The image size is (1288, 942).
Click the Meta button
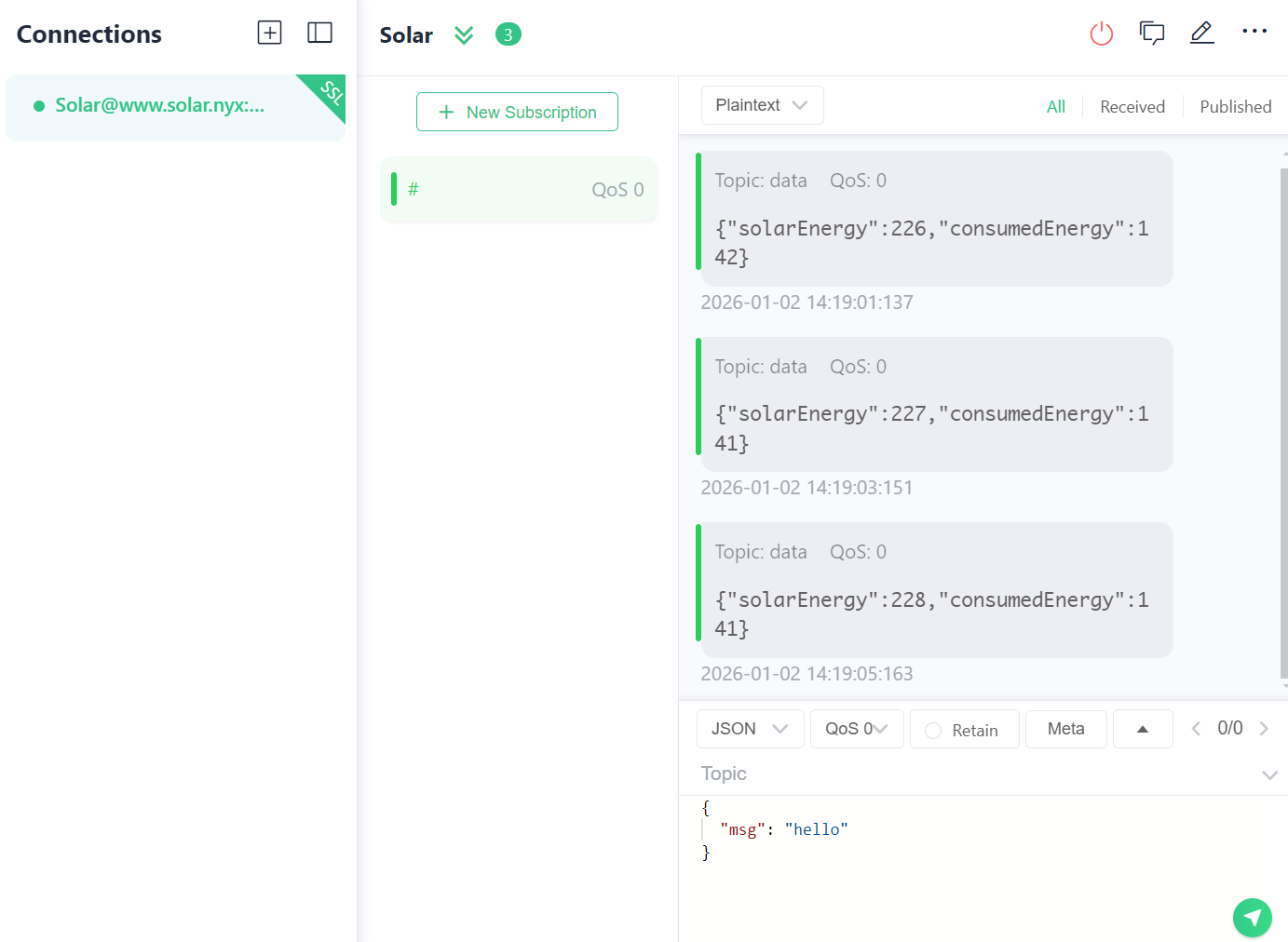(x=1065, y=729)
